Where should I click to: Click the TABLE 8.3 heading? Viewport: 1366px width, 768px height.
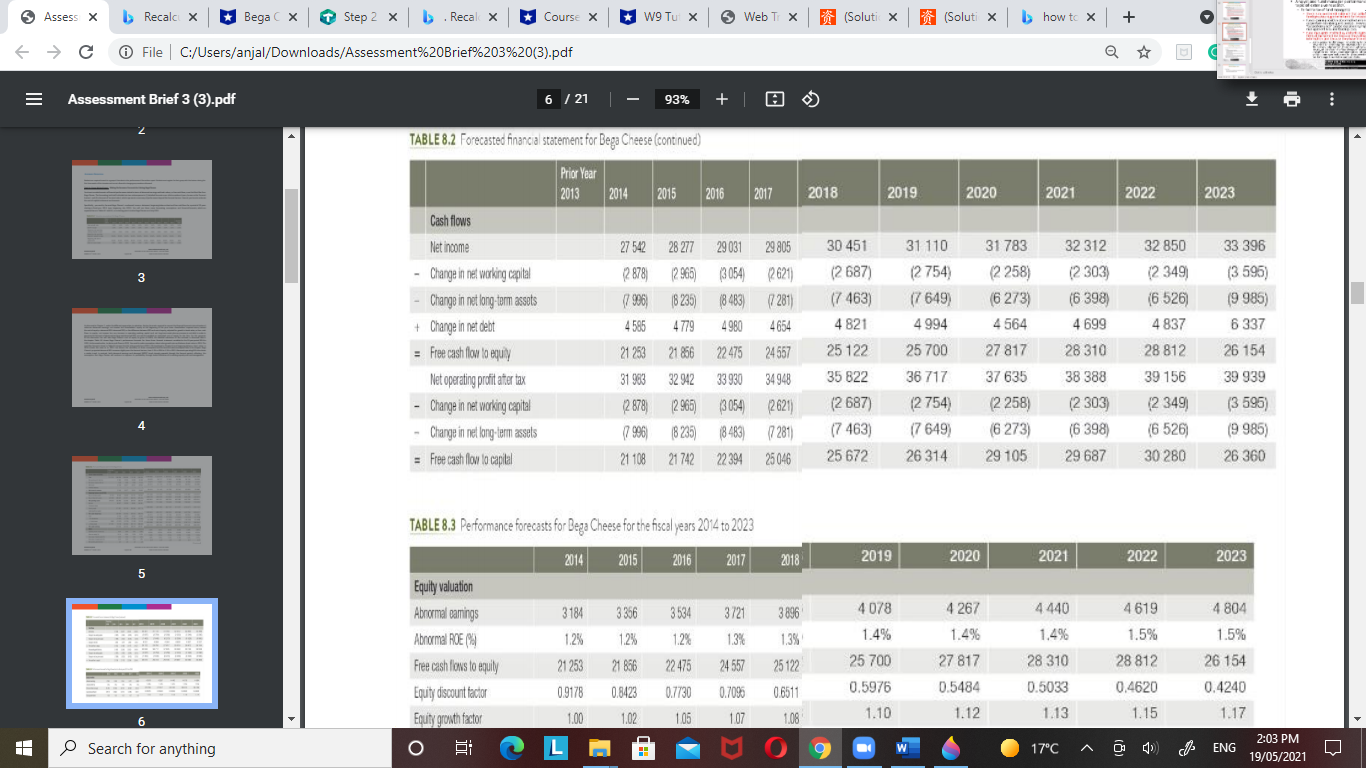[581, 524]
